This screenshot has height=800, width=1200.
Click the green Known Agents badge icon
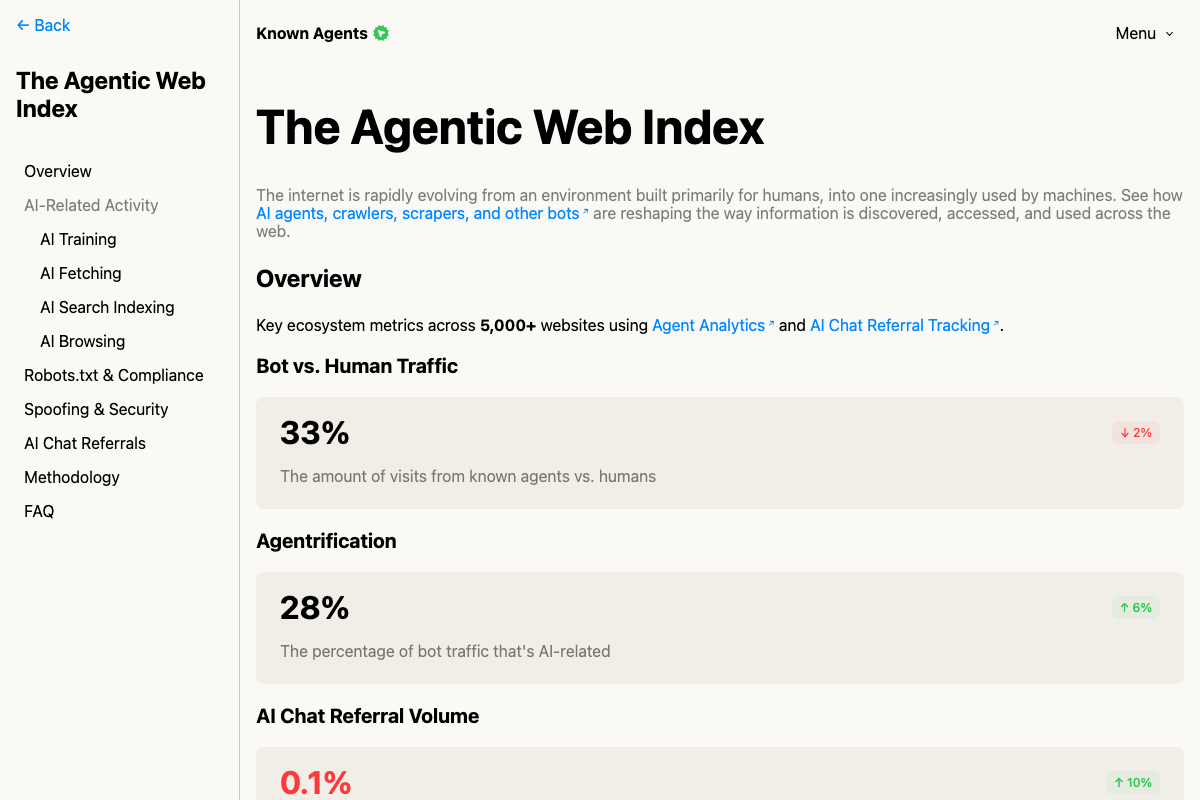[381, 33]
